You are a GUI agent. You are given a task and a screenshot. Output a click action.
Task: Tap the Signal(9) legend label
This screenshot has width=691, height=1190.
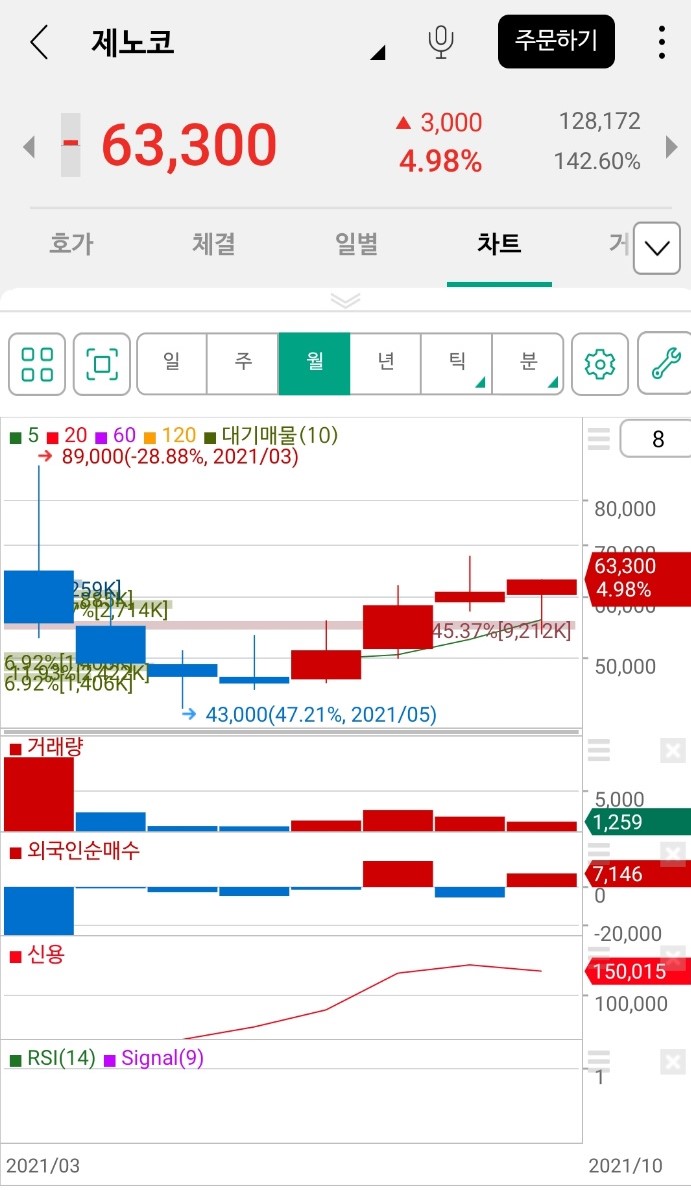point(154,1058)
